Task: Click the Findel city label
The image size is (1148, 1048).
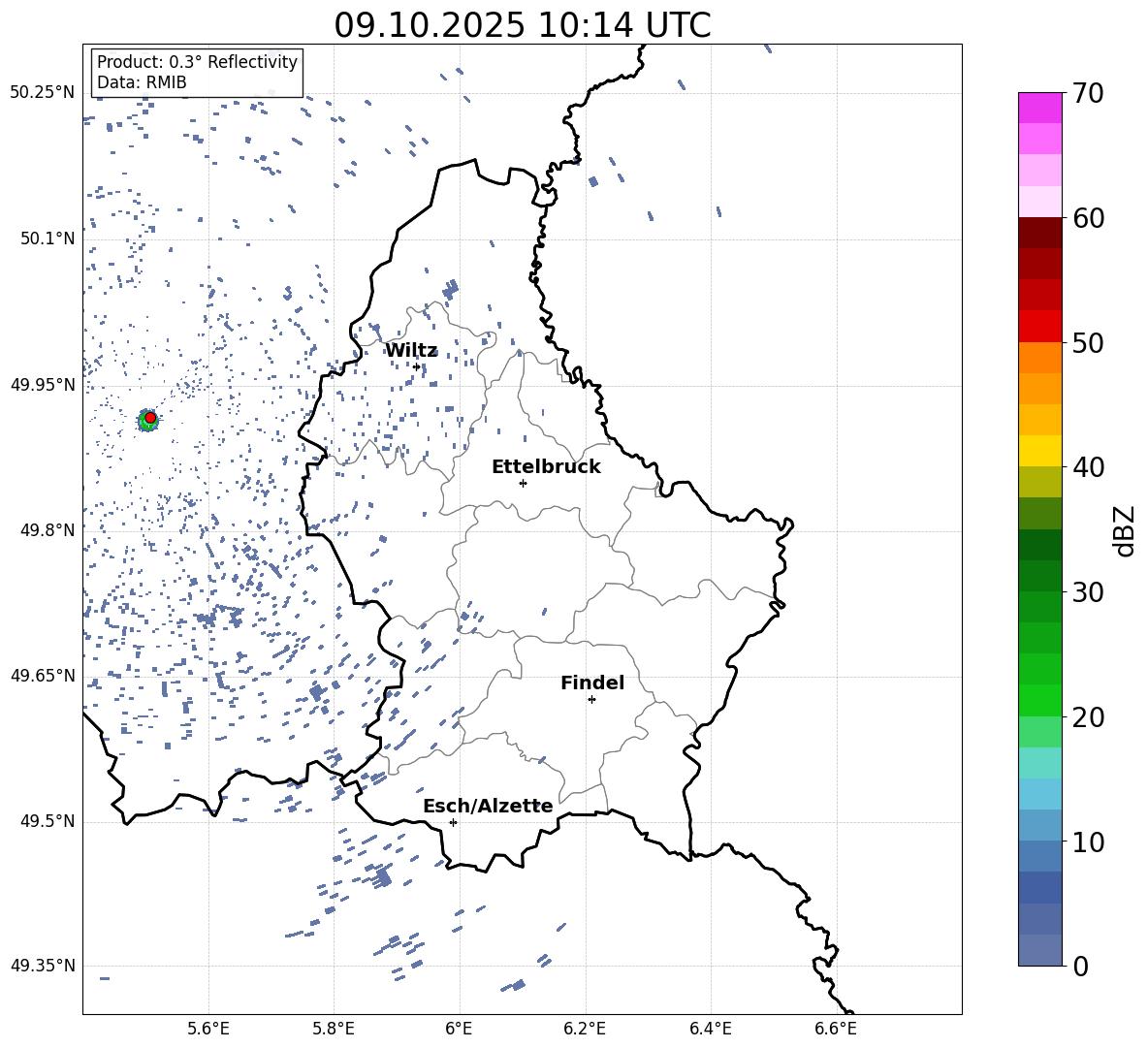Action: tap(592, 683)
